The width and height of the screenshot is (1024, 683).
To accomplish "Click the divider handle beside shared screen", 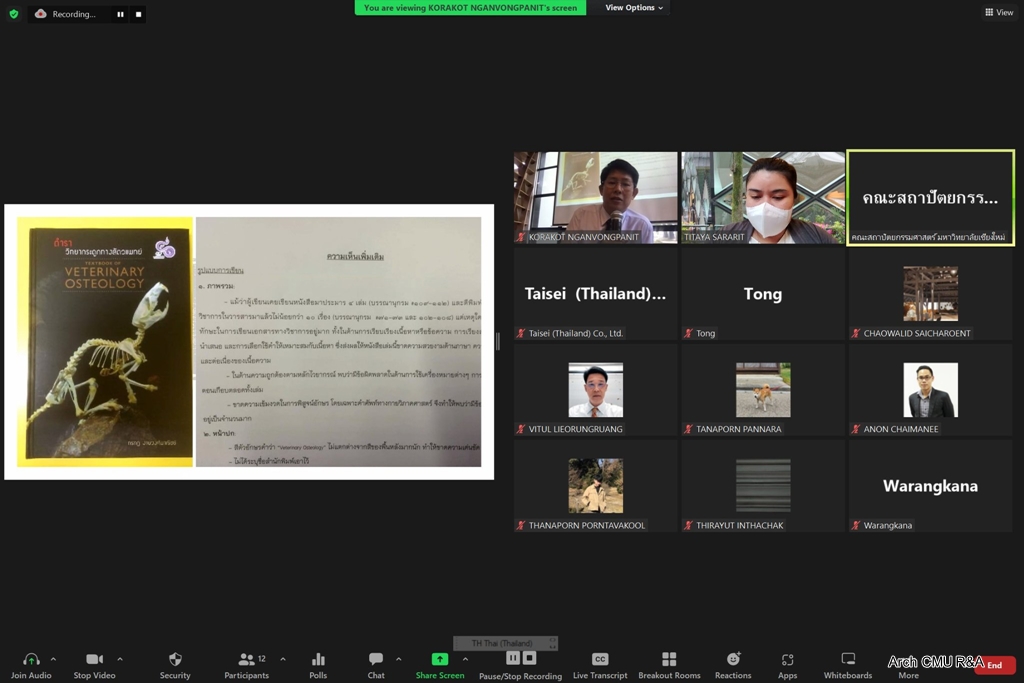I will 498,342.
